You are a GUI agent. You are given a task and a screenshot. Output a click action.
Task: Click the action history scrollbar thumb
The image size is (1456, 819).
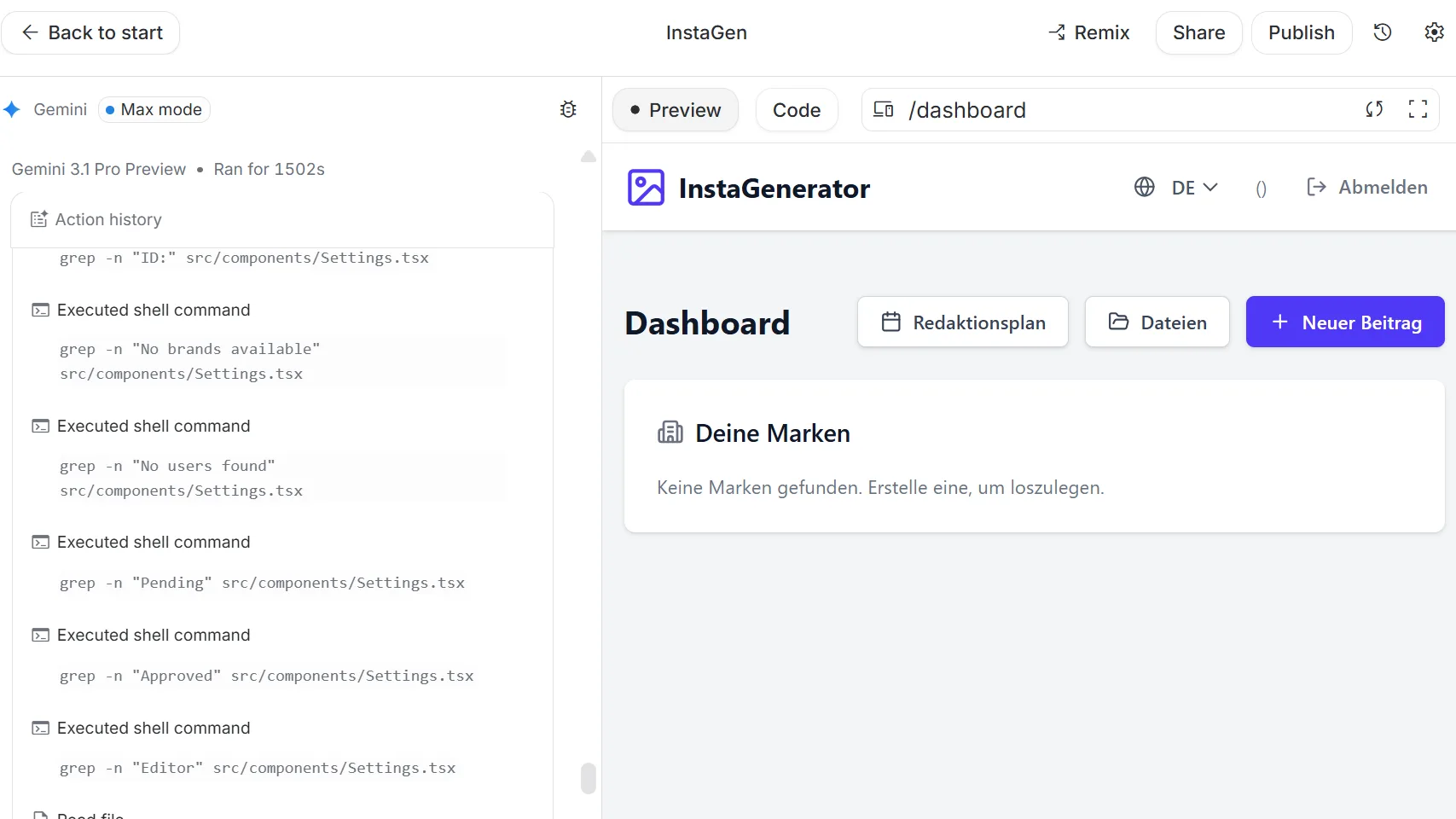point(588,778)
